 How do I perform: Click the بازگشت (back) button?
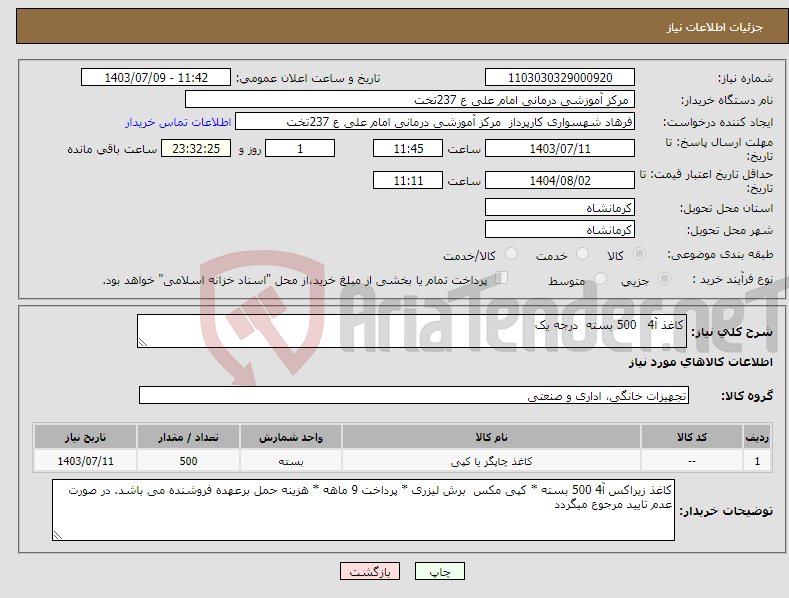[370, 571]
